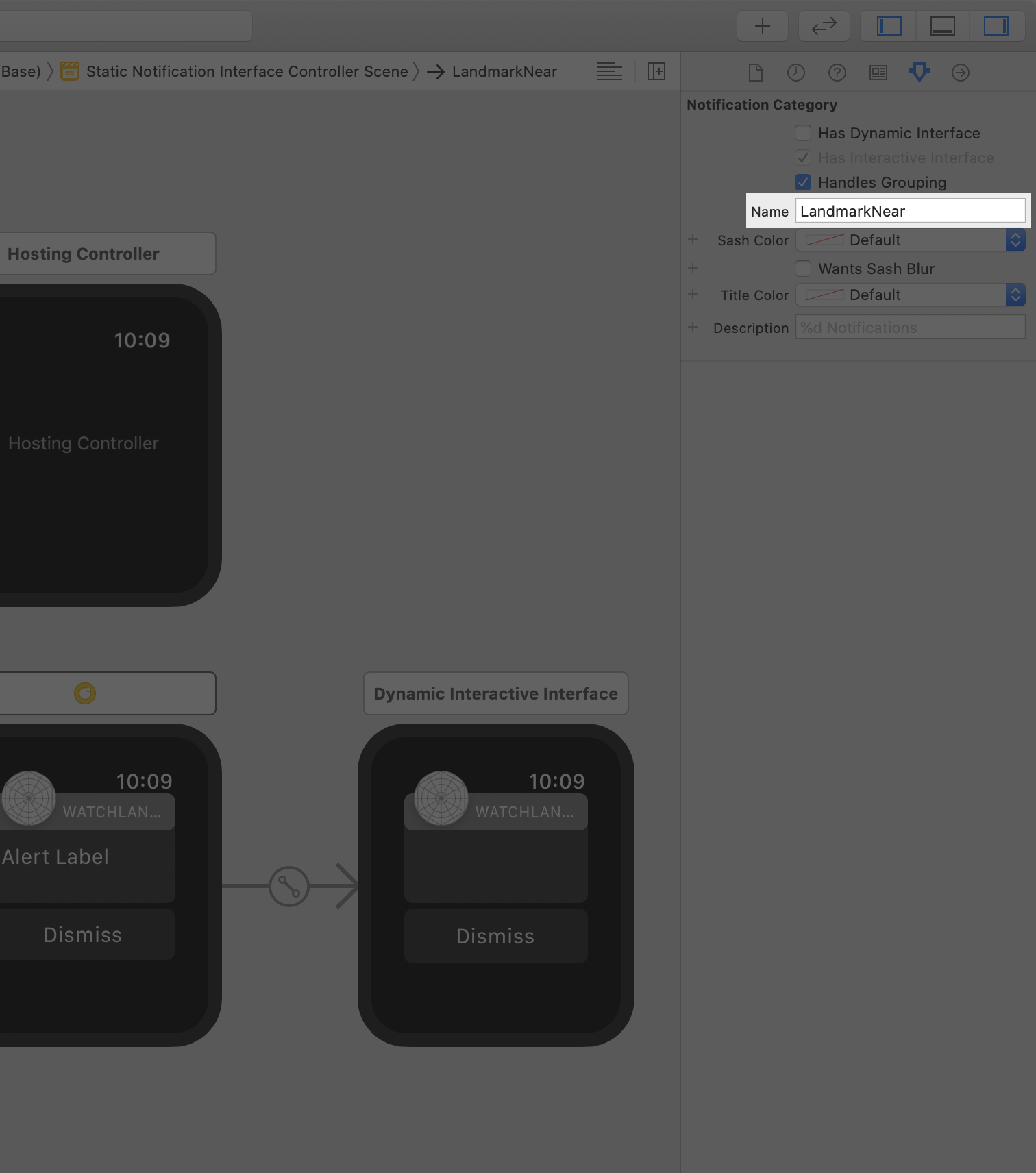1036x1173 pixels.
Task: Toggle the code review arrows button
Action: pos(824,26)
